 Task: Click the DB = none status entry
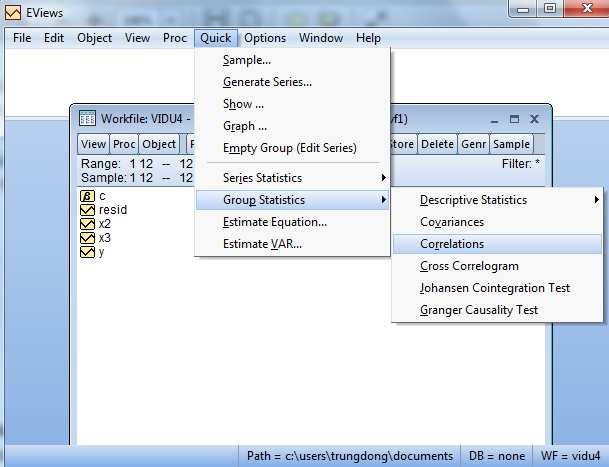(x=497, y=456)
